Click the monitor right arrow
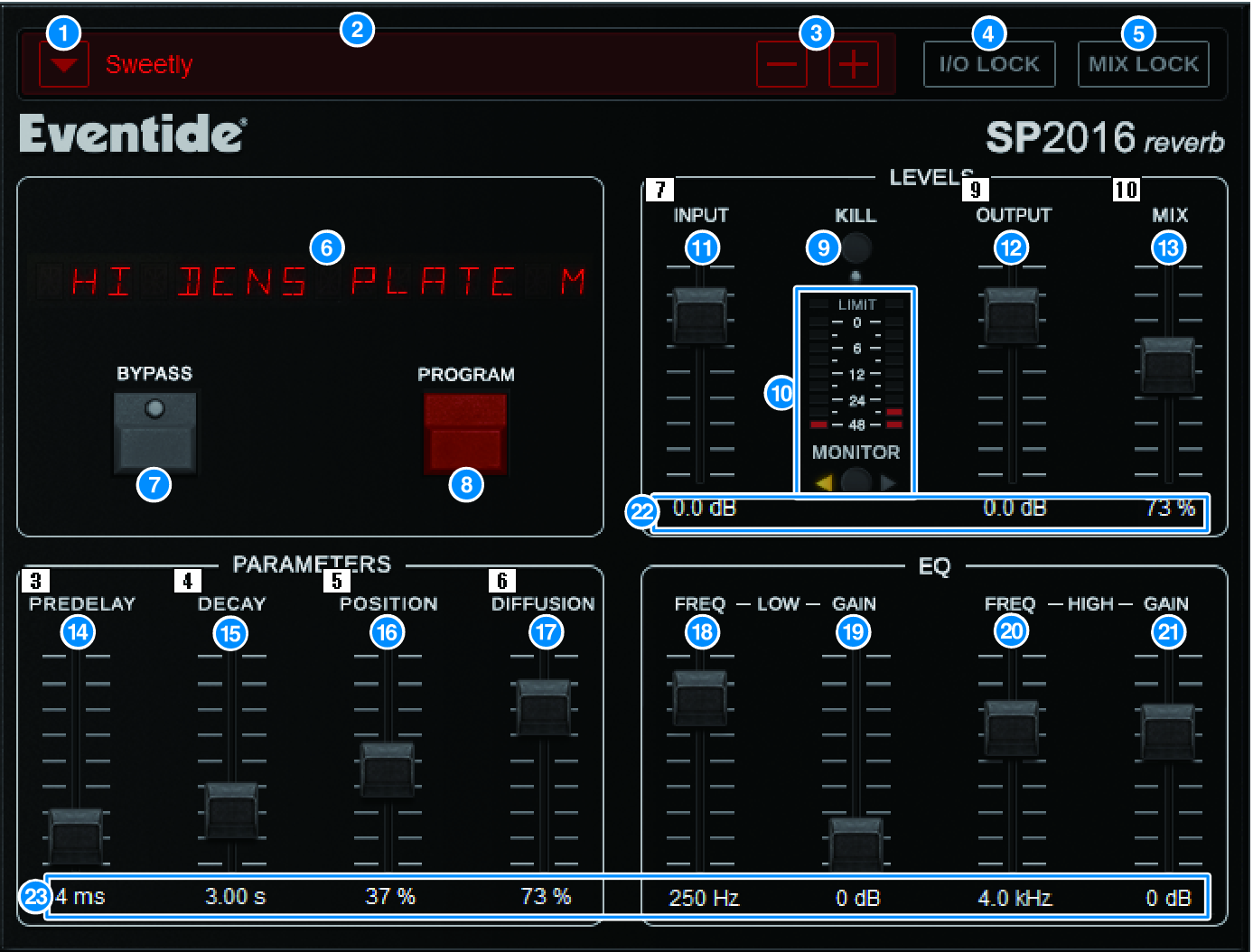 pos(889,483)
